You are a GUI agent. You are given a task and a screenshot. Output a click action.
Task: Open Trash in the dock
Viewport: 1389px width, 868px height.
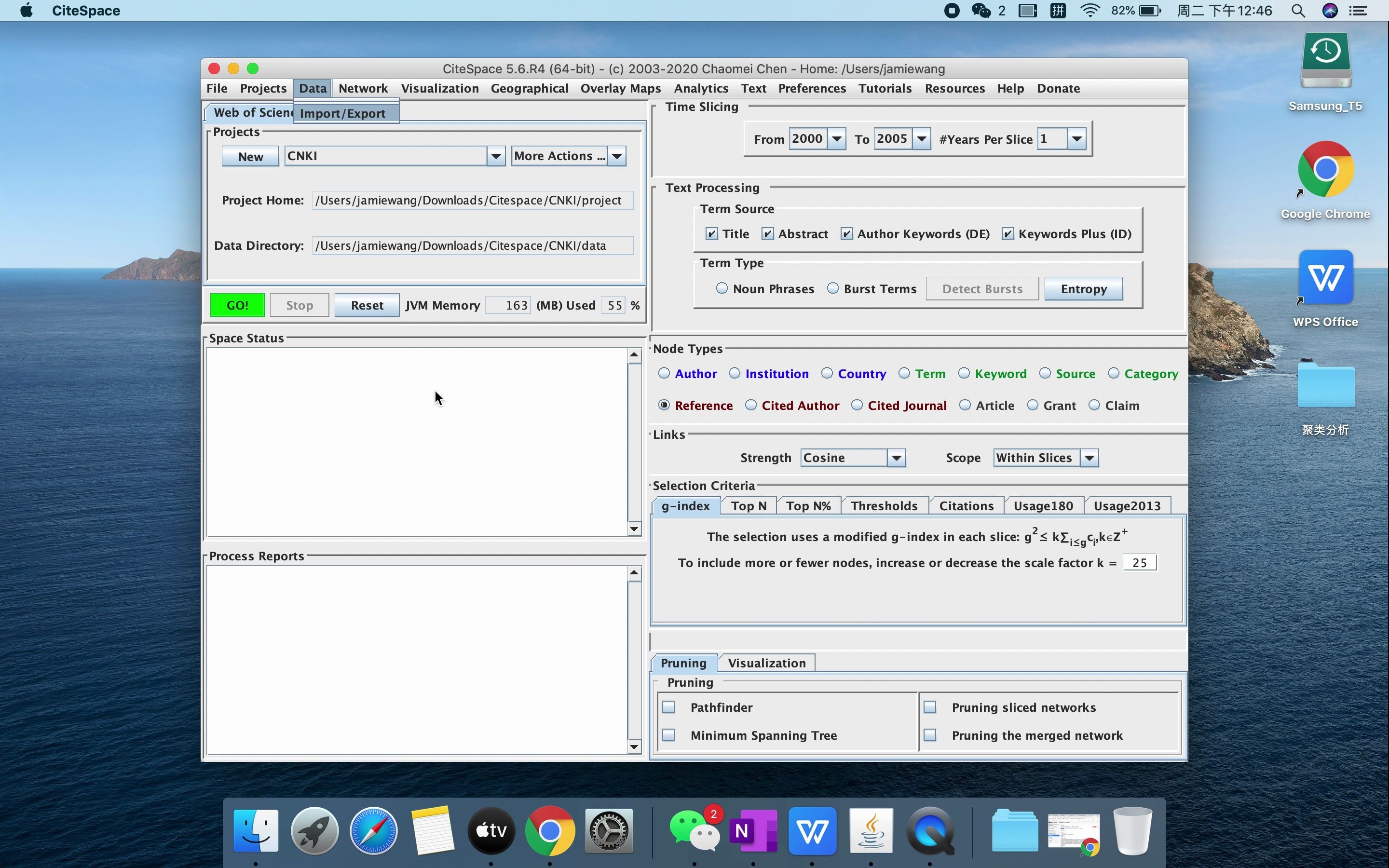1132,830
